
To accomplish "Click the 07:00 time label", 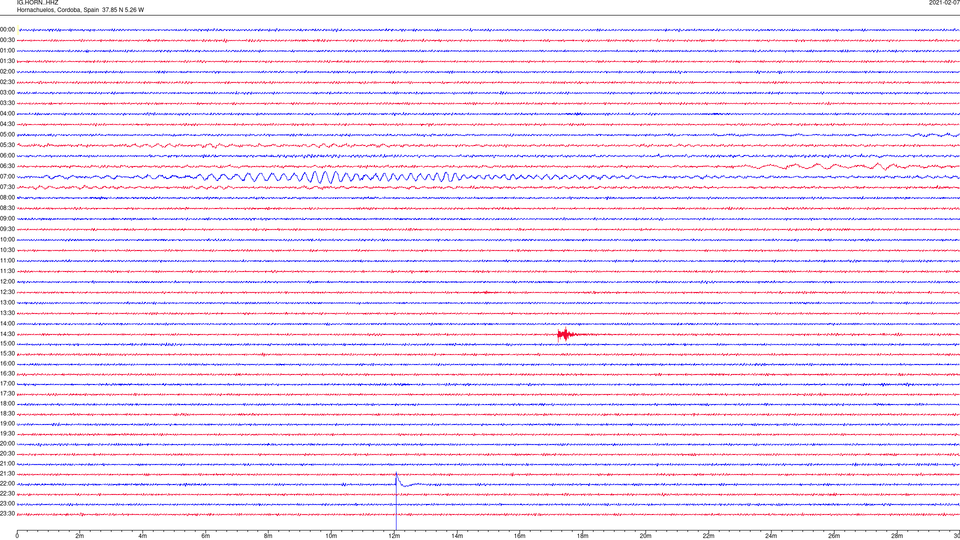I will pos(7,176).
